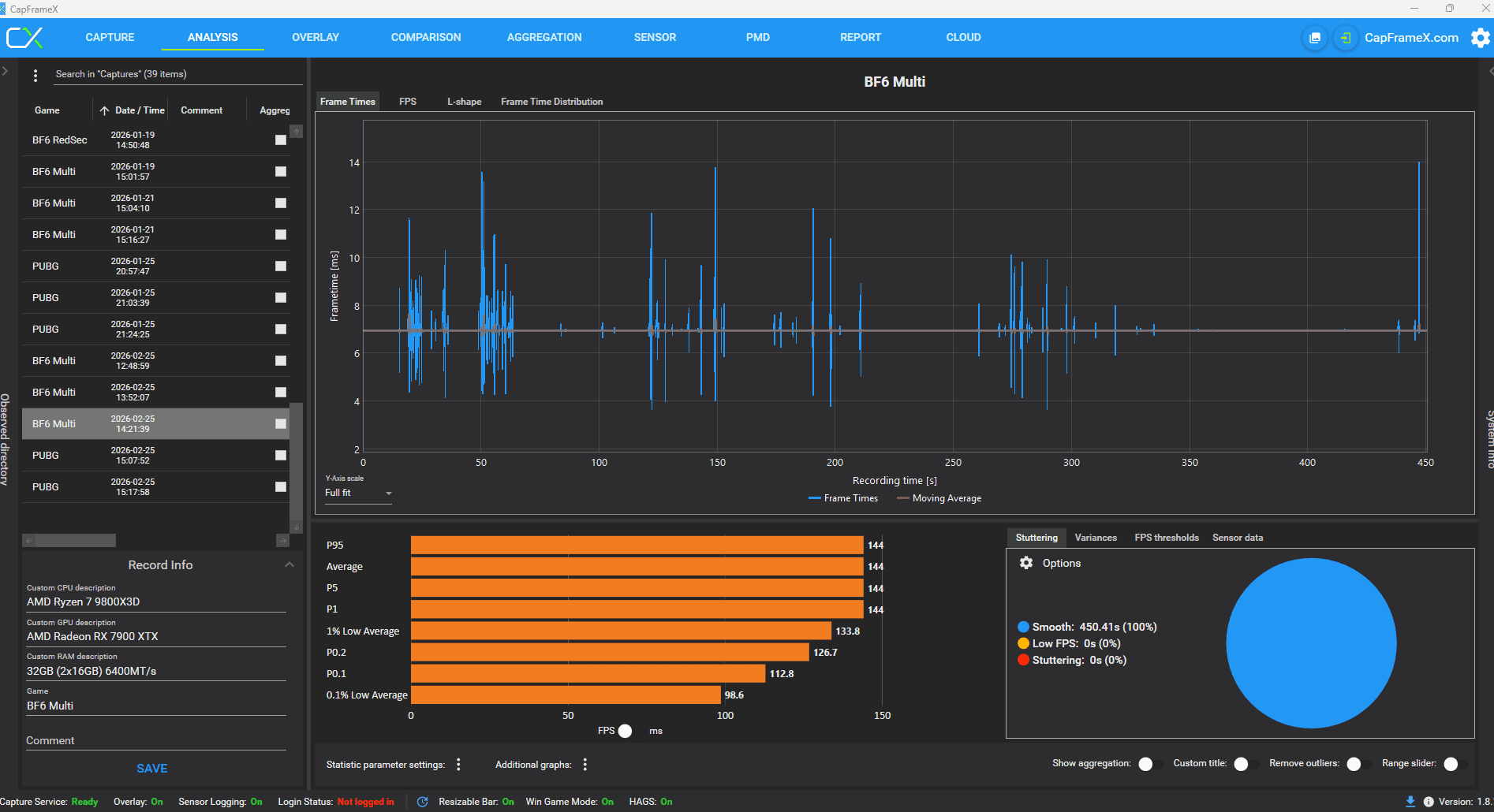
Task: Enable the Range slider switch
Action: [1456, 764]
